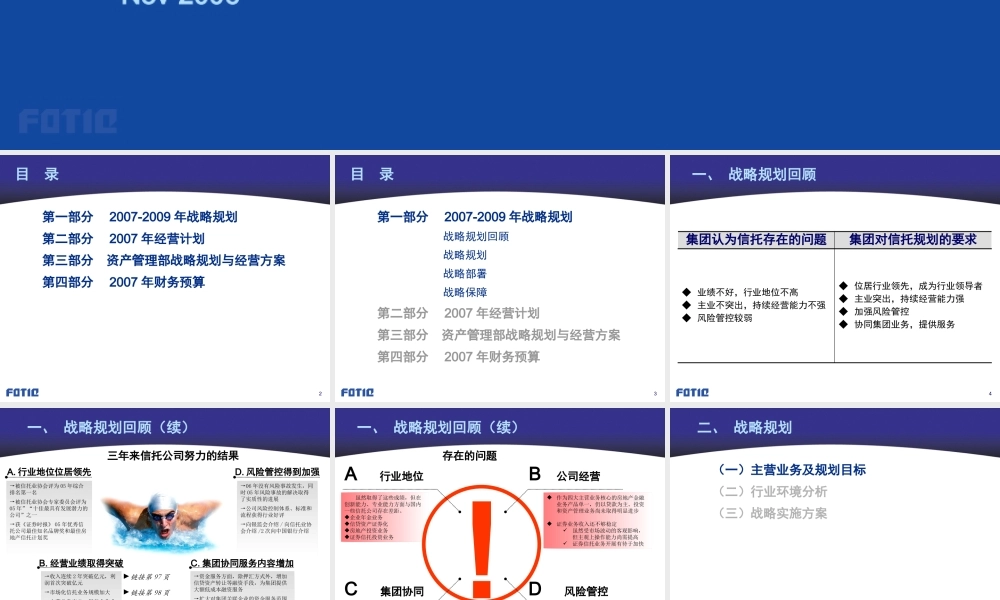1000x600 pixels.
Task: Select the 目录 slide numbered 2
Action: tap(165, 278)
